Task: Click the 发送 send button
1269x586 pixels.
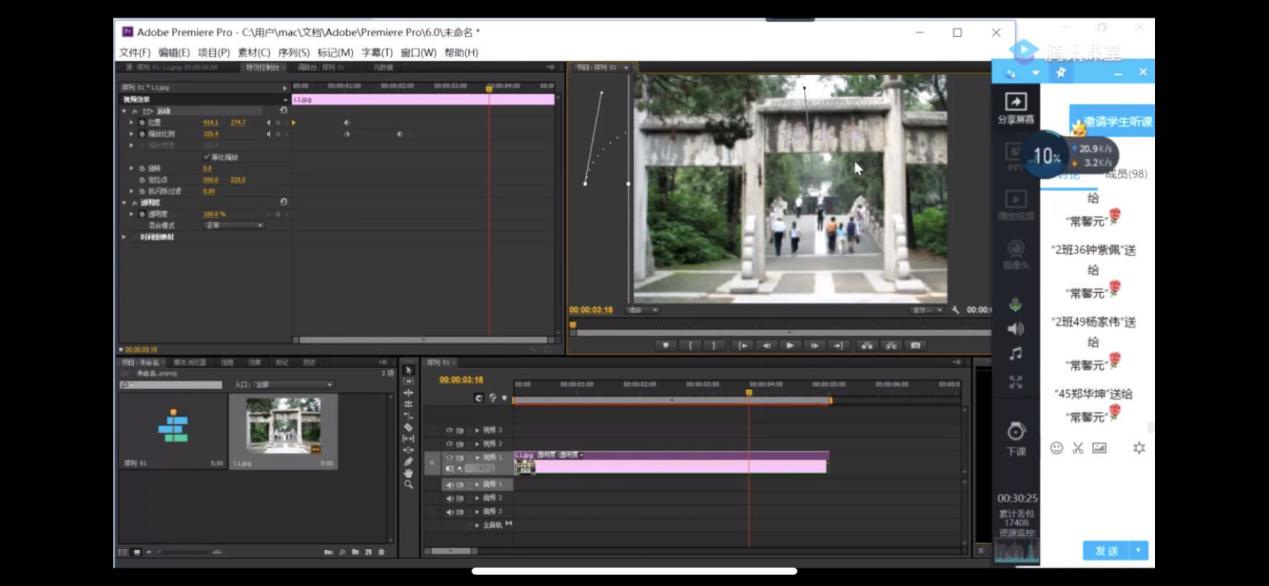Action: [x=1106, y=551]
